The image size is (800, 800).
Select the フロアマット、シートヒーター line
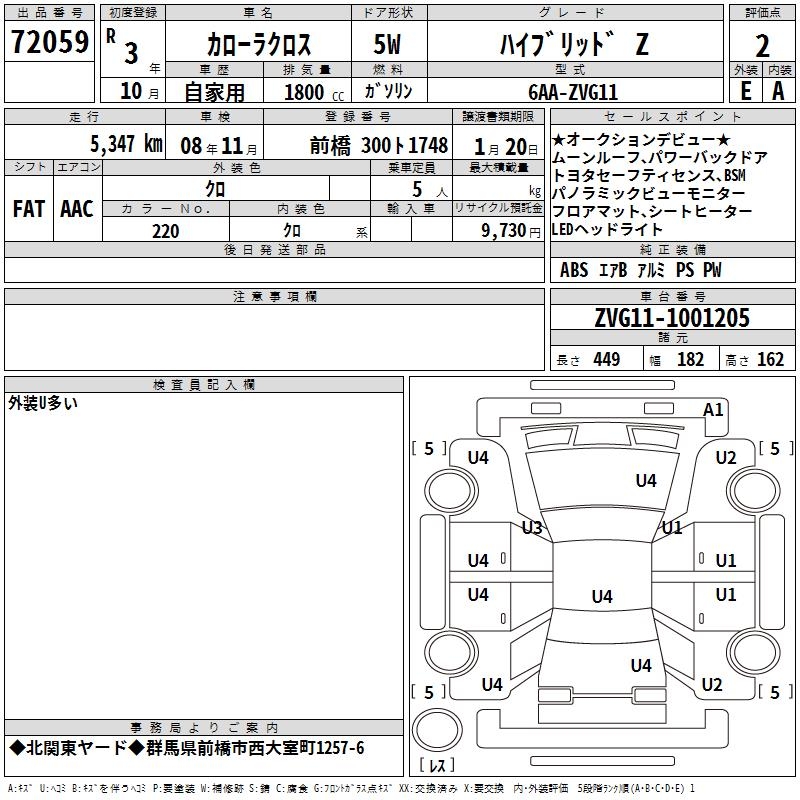(653, 211)
